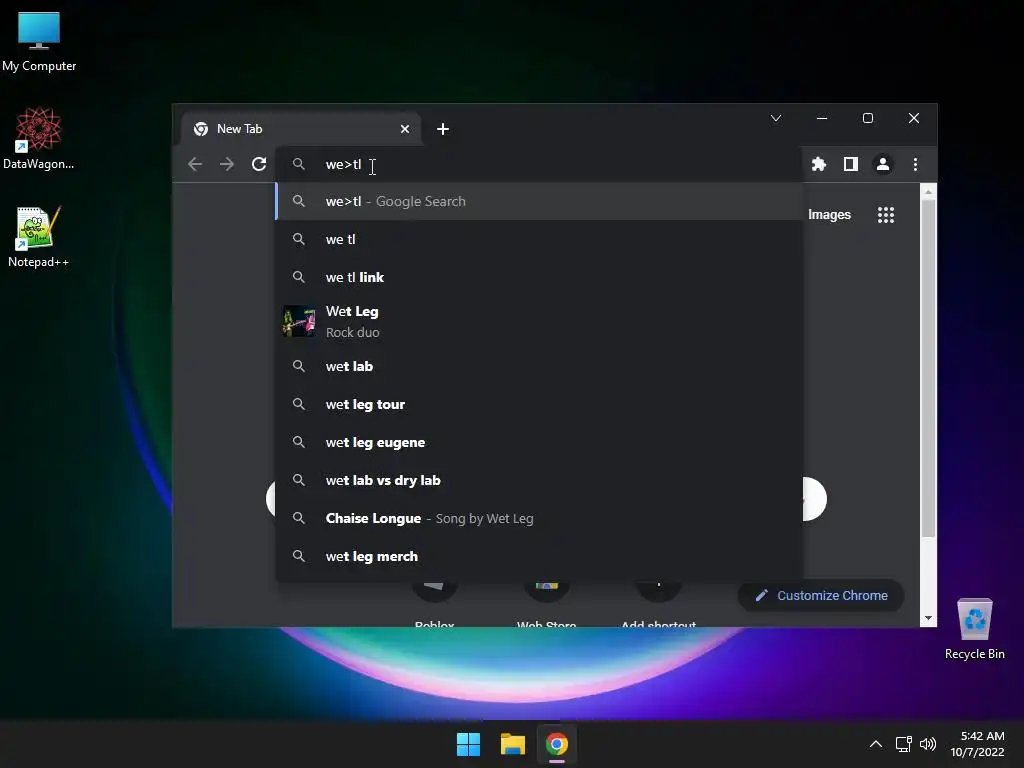The image size is (1024, 768).
Task: Open the clock showing 5:42 AM
Action: (x=978, y=744)
